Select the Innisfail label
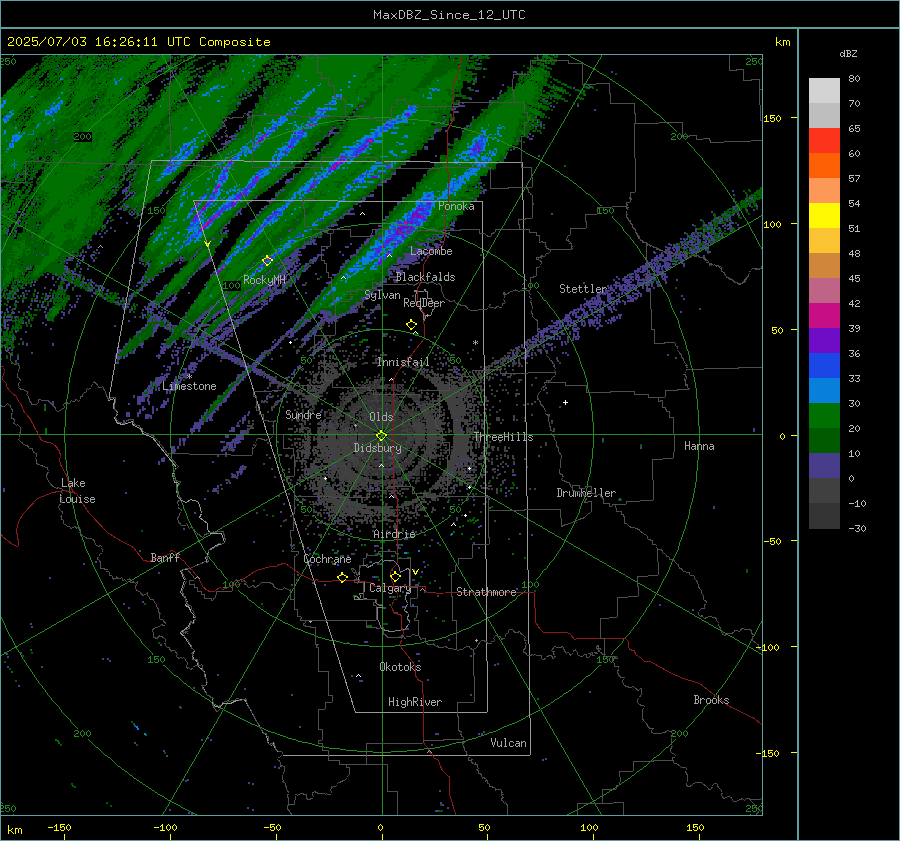This screenshot has width=900, height=841. click(403, 362)
